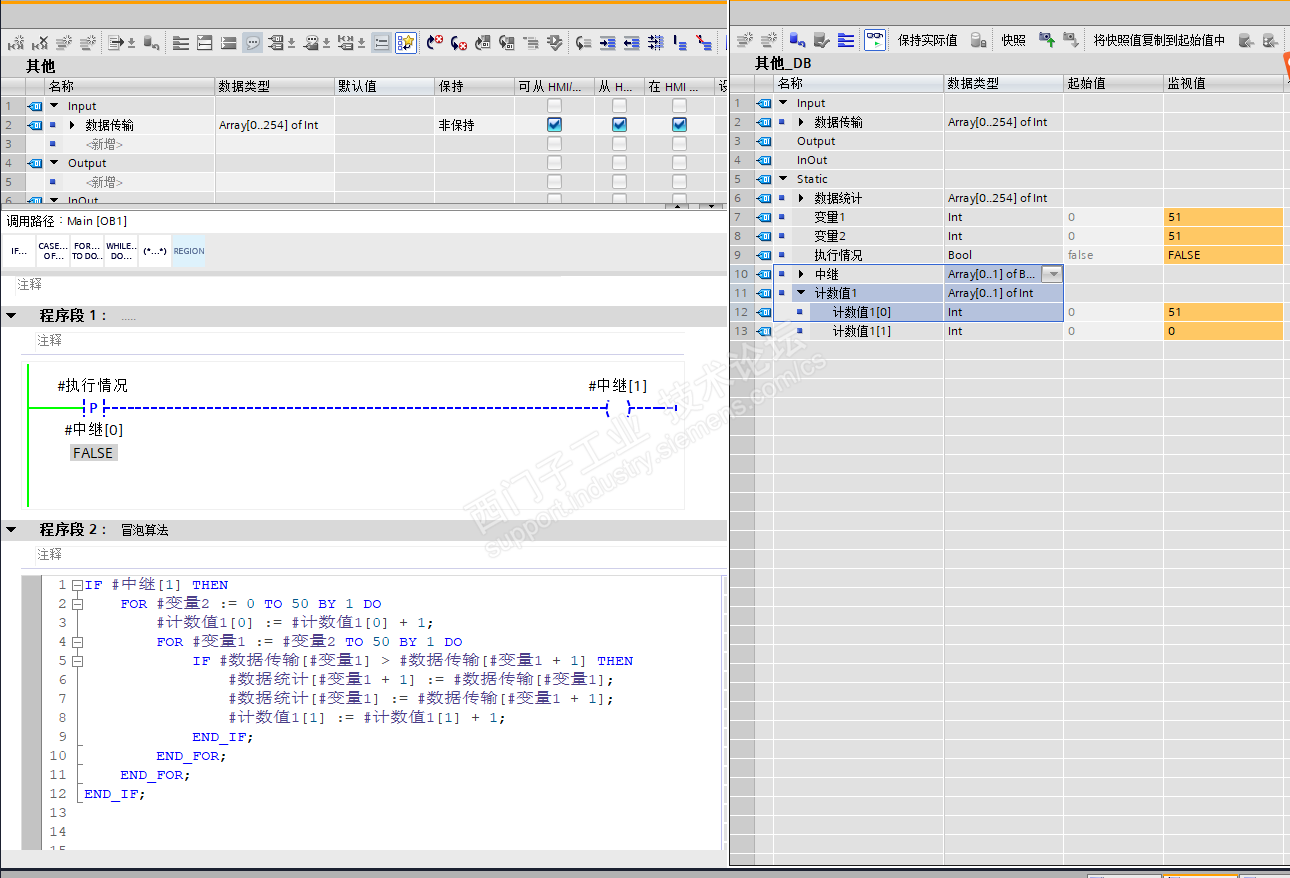This screenshot has height=878, width=1290.
Task: Toggle the 从 H... column checkbox for 数据传输
Action: 619,125
